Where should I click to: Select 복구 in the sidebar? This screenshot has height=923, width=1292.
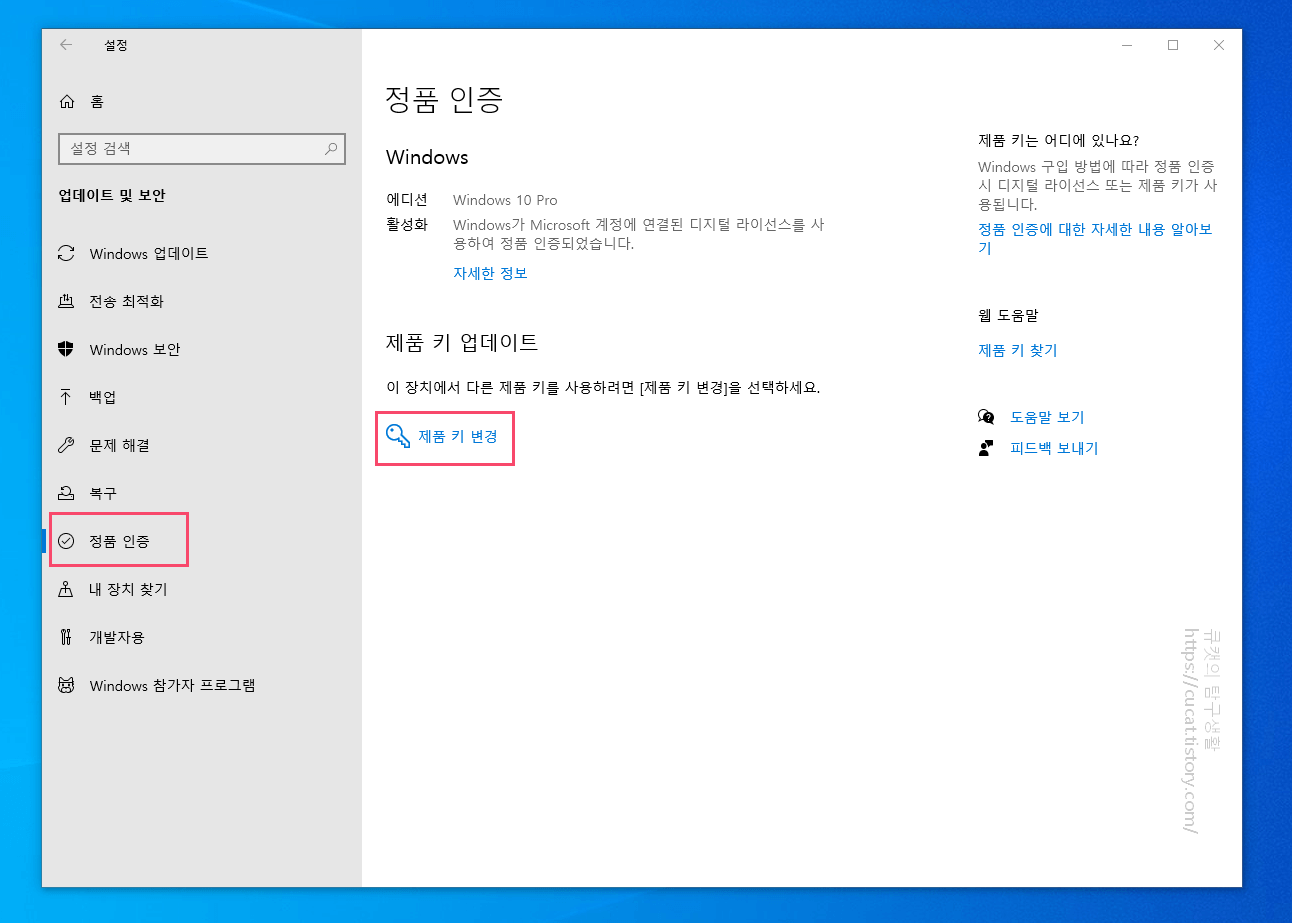[x=202, y=493]
